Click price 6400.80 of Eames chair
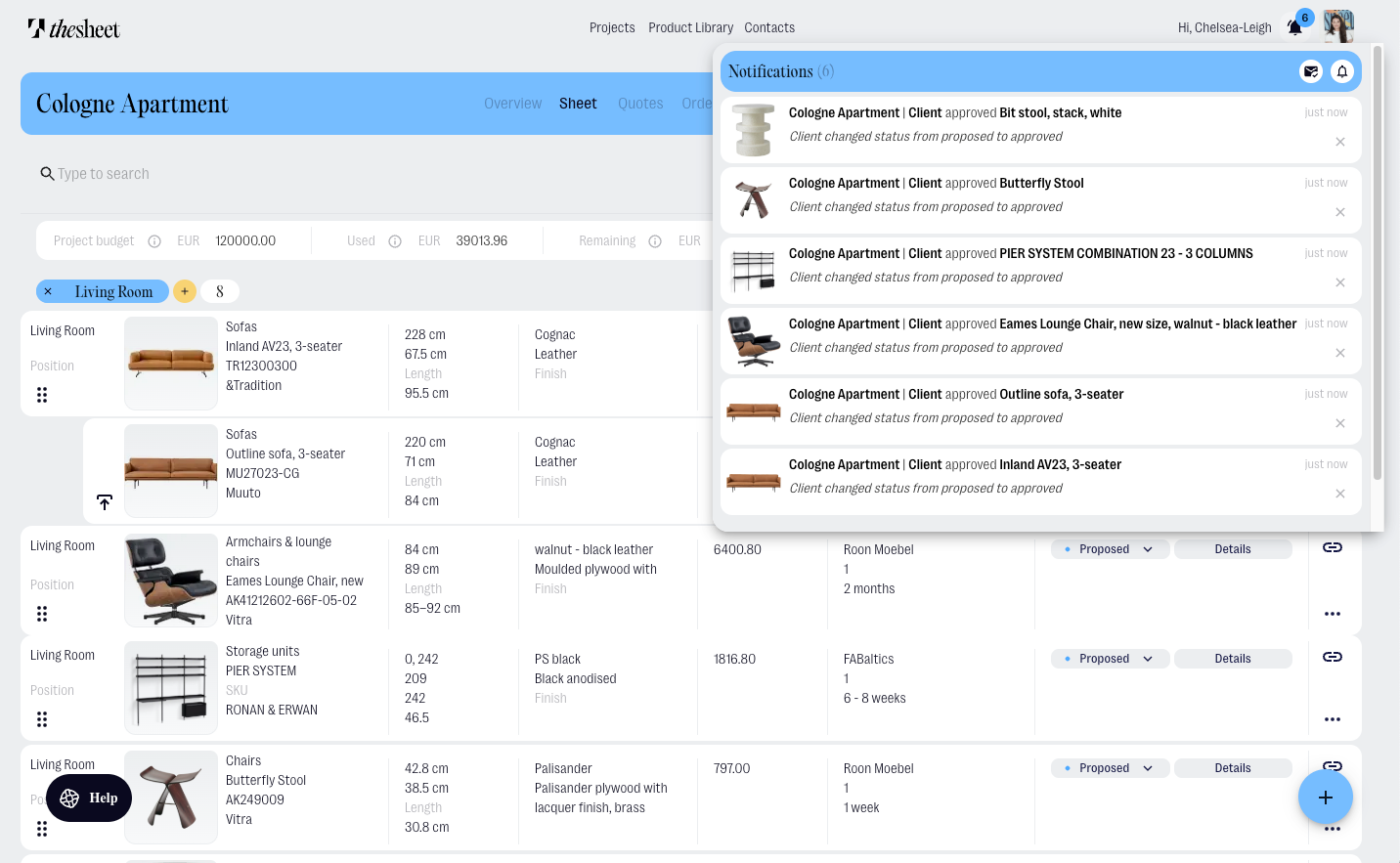Viewport: 1400px width, 863px height. pos(737,549)
